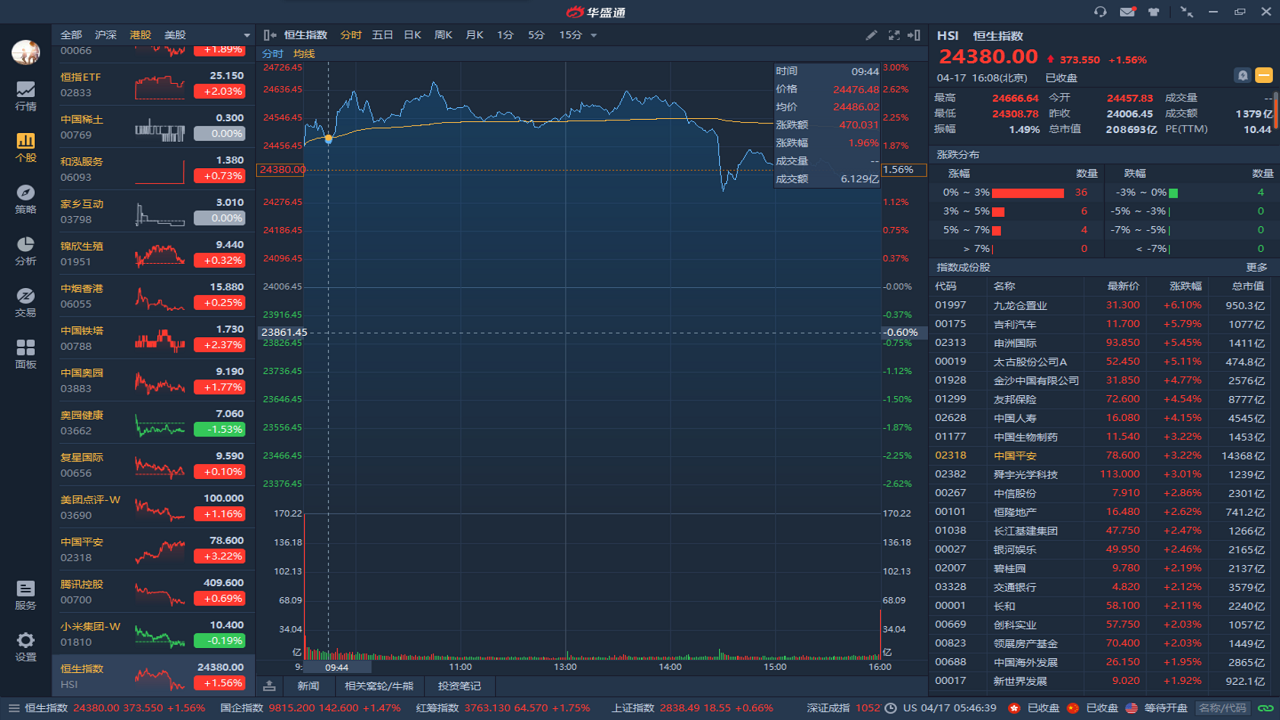Select 中国平安 from the constituents list
The height and width of the screenshot is (720, 1280).
pos(1016,456)
